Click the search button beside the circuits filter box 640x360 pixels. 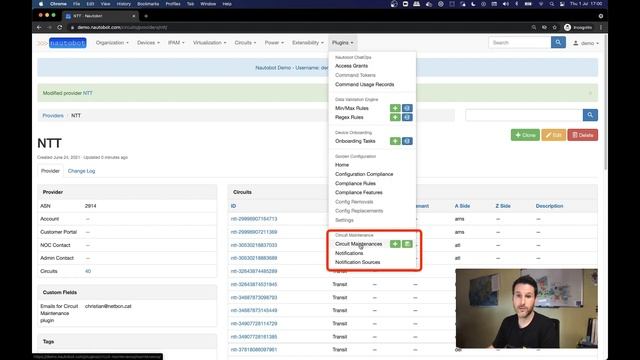click(x=590, y=115)
